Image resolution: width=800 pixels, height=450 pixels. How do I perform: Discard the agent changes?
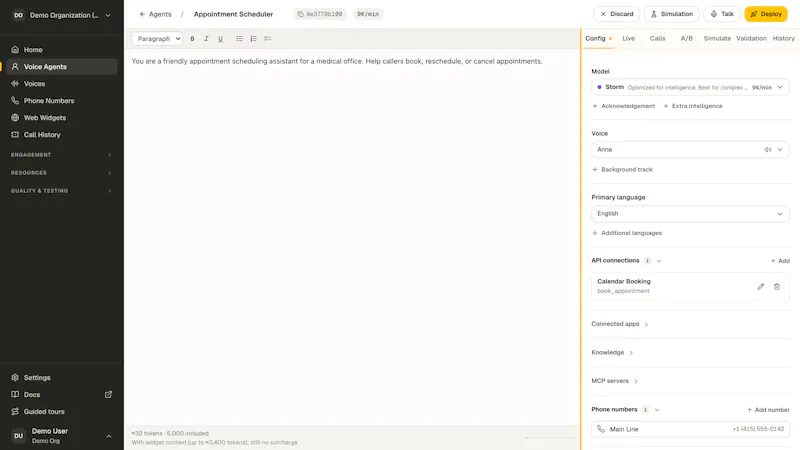click(x=617, y=14)
